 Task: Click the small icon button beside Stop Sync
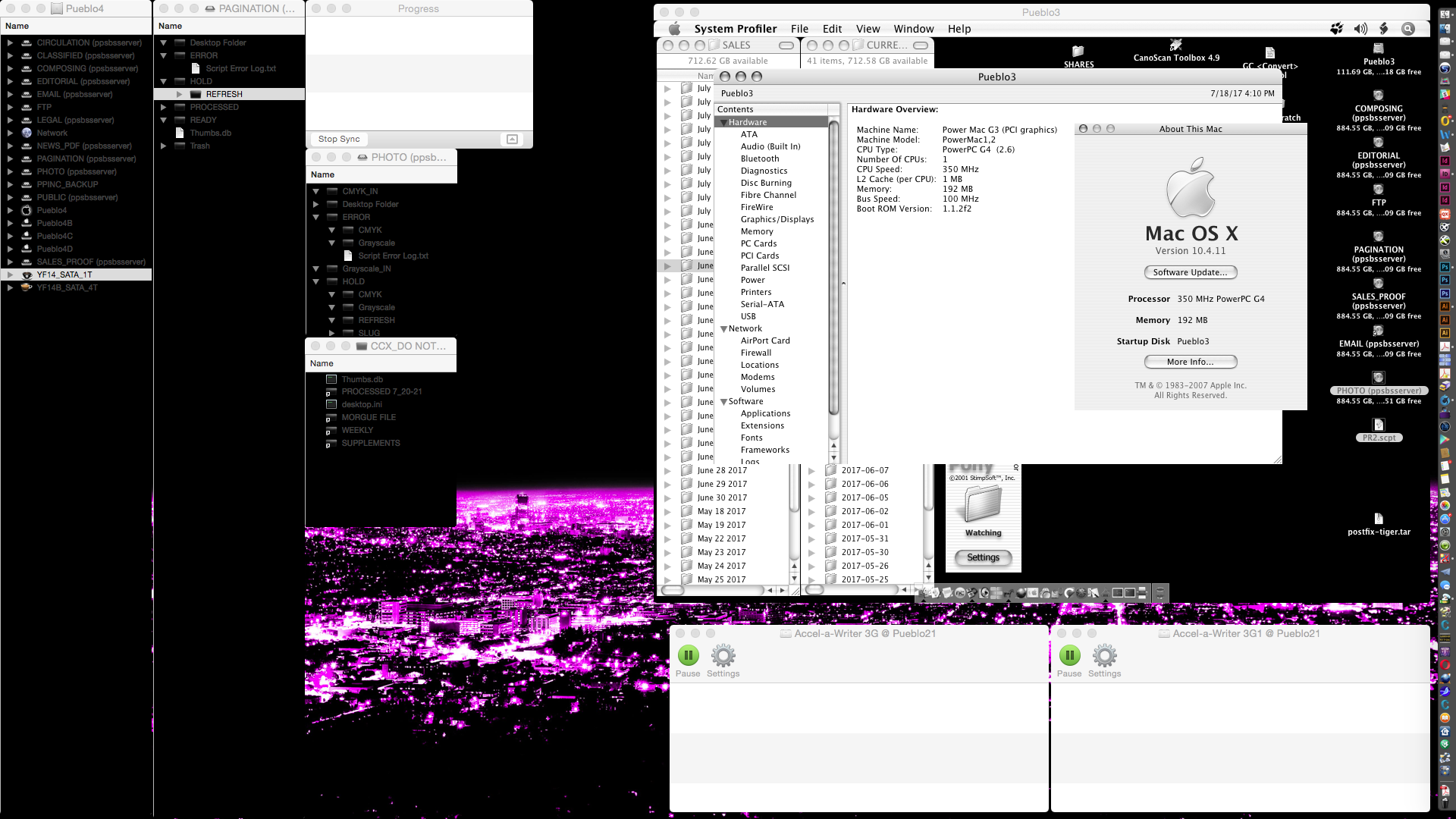coord(512,139)
